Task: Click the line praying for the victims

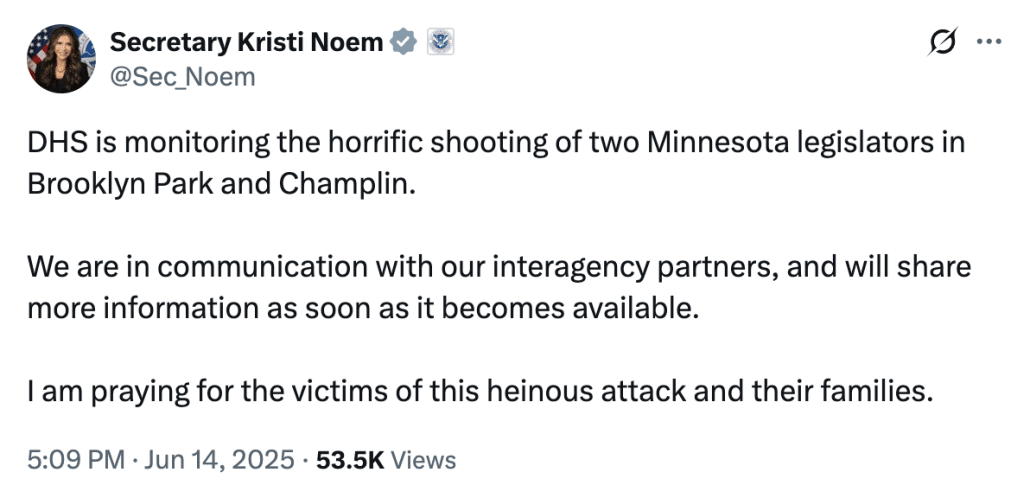Action: coord(480,392)
